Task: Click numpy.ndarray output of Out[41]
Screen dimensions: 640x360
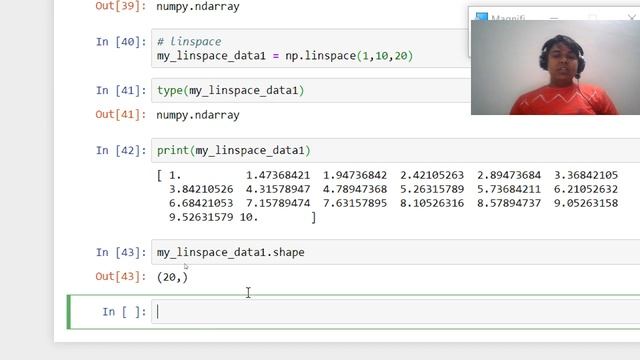Action: [x=198, y=115]
